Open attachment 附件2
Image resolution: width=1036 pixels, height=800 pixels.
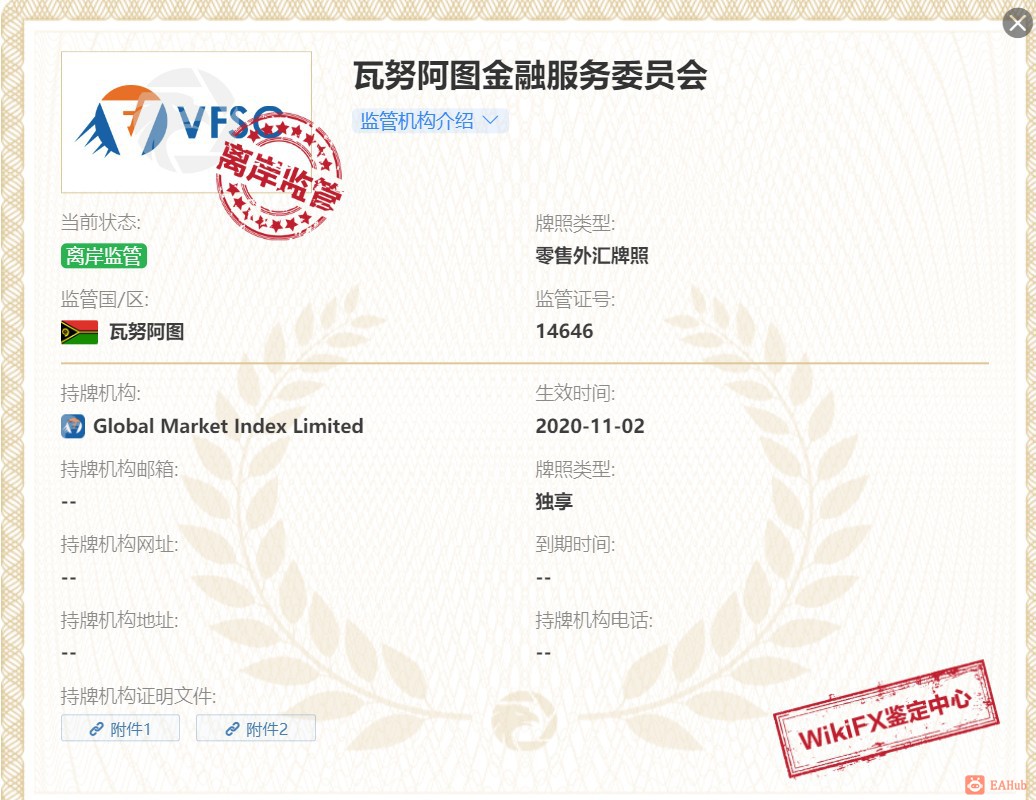256,728
